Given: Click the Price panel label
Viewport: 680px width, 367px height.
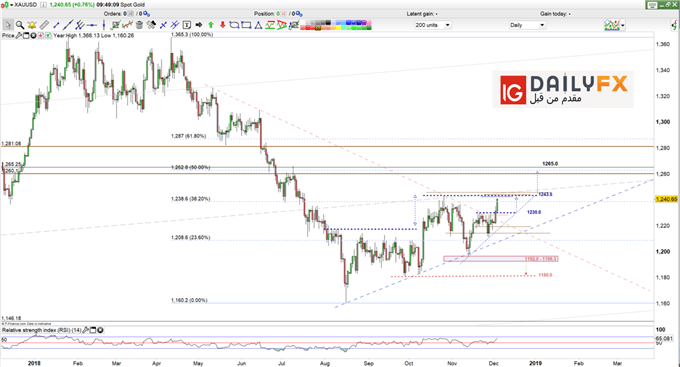Looking at the screenshot, I should pyautogui.click(x=8, y=36).
